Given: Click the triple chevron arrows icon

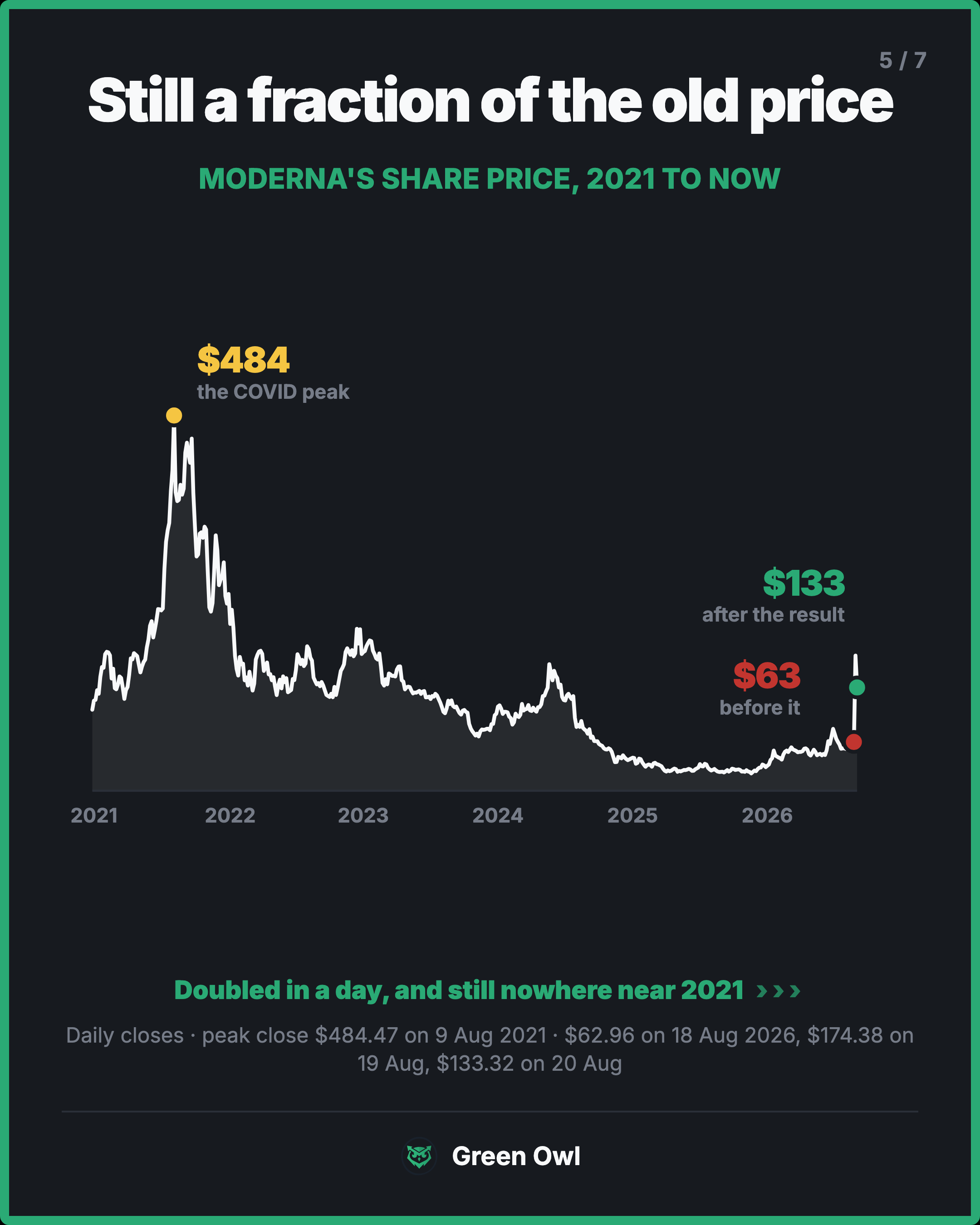Looking at the screenshot, I should click(x=779, y=991).
